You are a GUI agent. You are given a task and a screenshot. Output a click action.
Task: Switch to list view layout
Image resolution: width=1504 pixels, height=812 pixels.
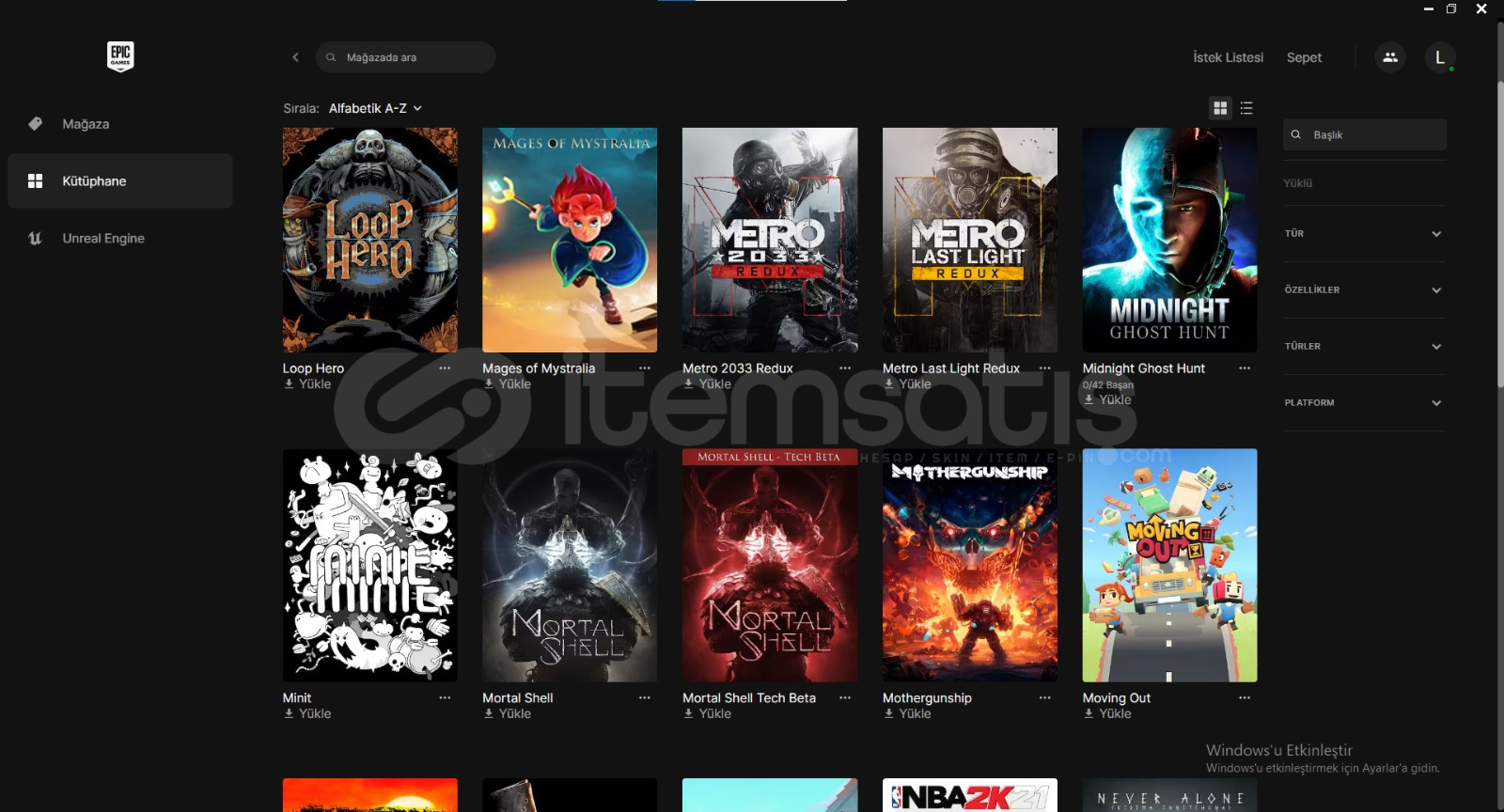pyautogui.click(x=1246, y=108)
